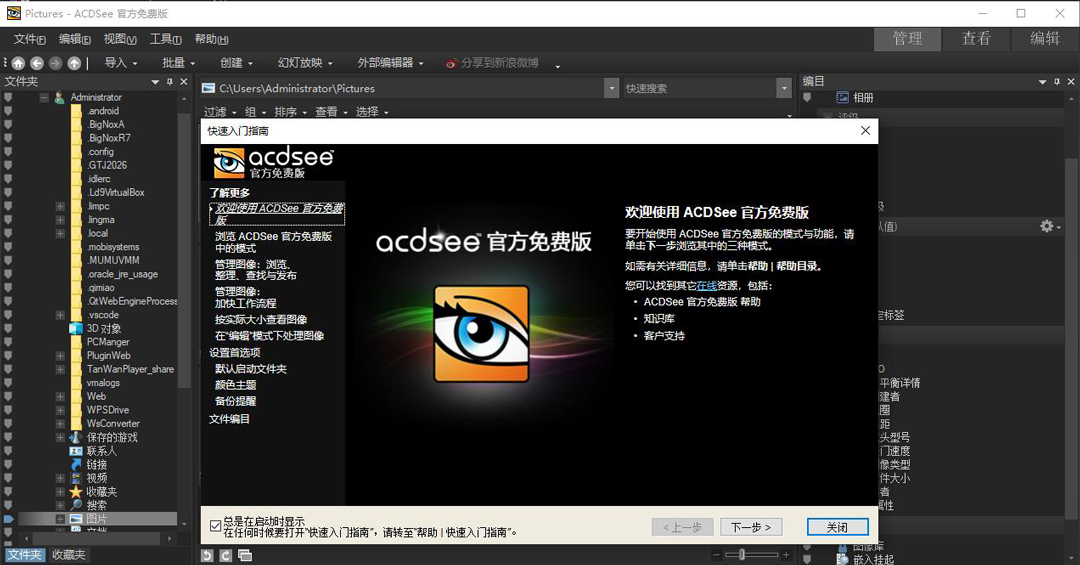The height and width of the screenshot is (565, 1080).
Task: Expand the path address dropdown arrow
Action: coord(611,88)
